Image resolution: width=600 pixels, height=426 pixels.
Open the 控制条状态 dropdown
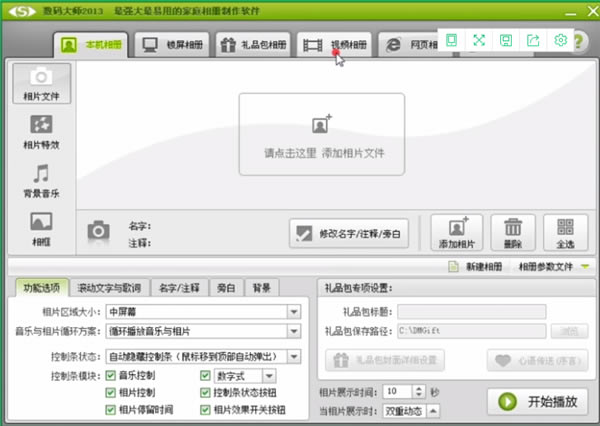(203, 357)
